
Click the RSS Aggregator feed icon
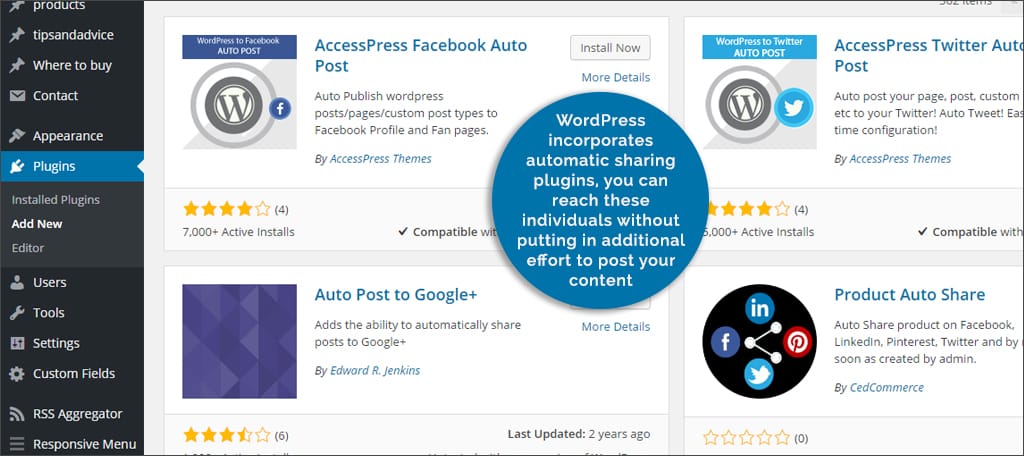(x=17, y=414)
